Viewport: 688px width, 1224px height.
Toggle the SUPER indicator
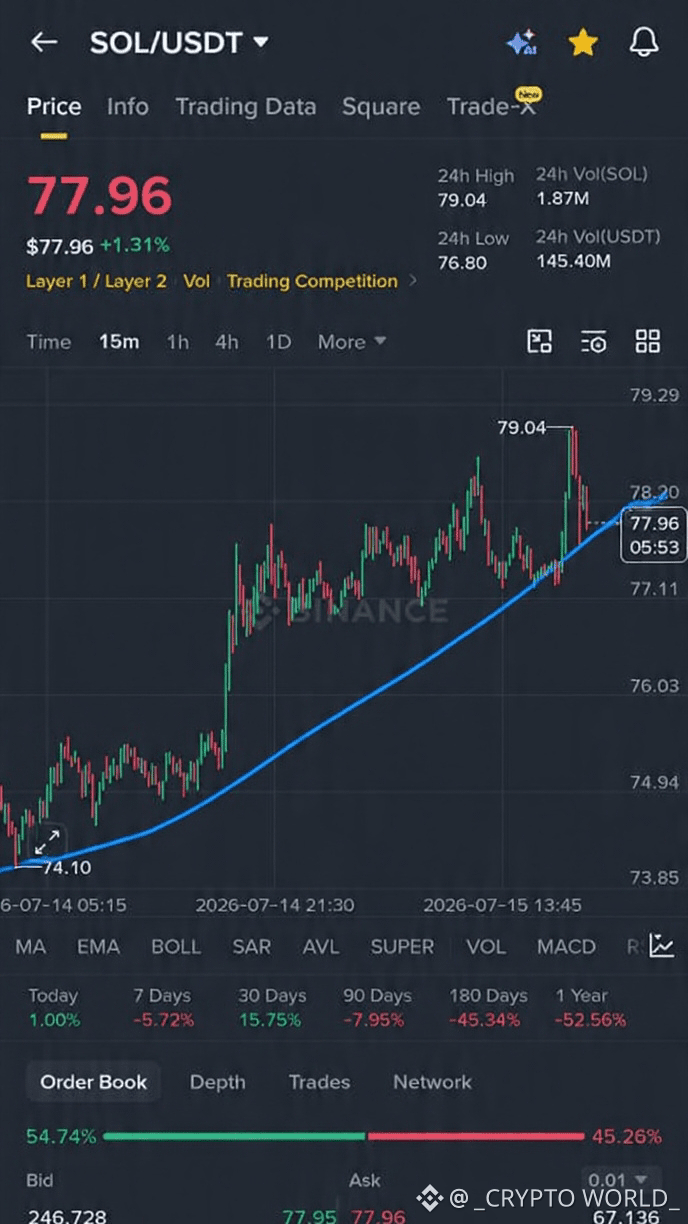[x=403, y=947]
